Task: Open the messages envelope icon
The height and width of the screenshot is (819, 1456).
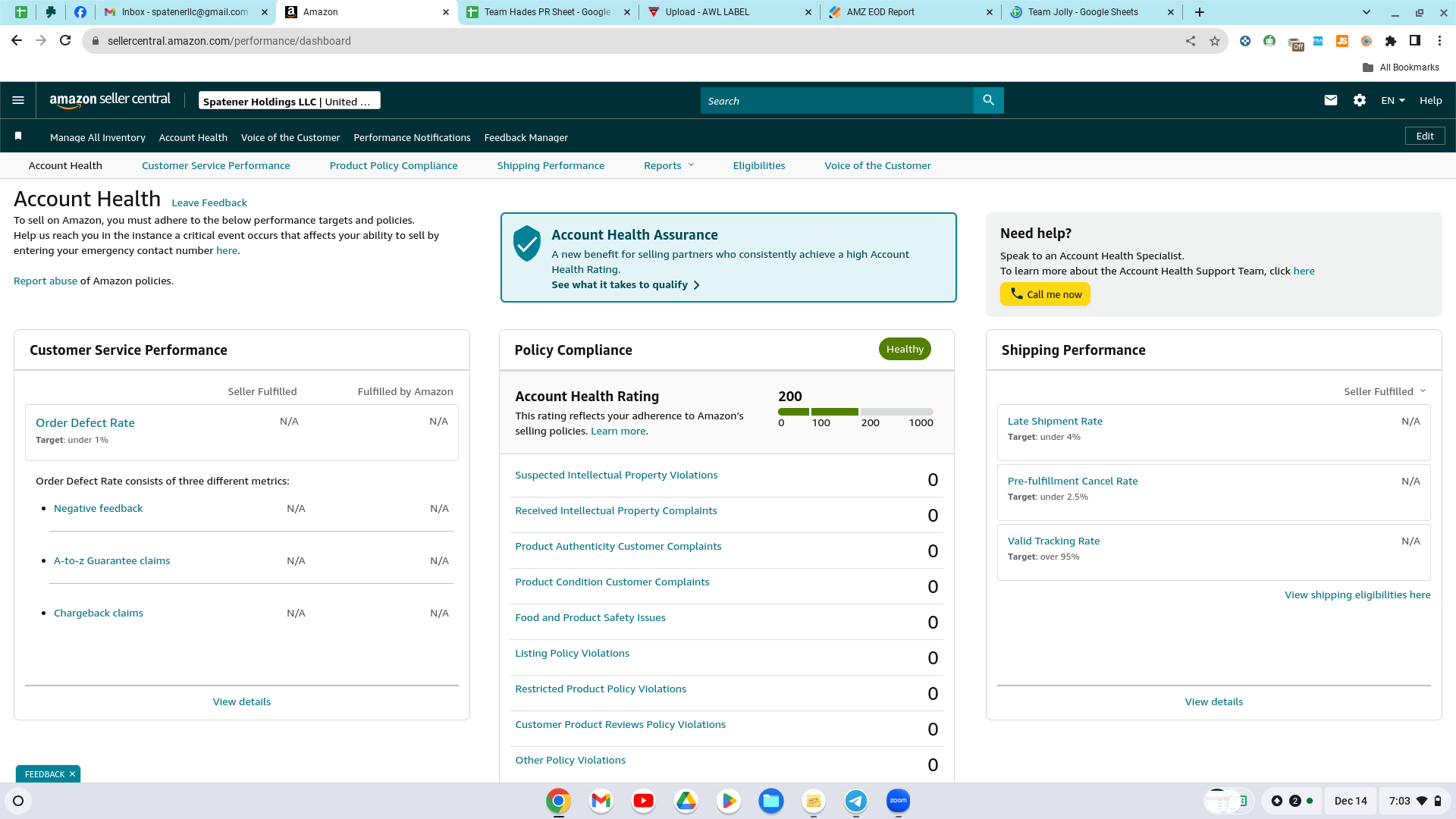Action: coord(1330,100)
